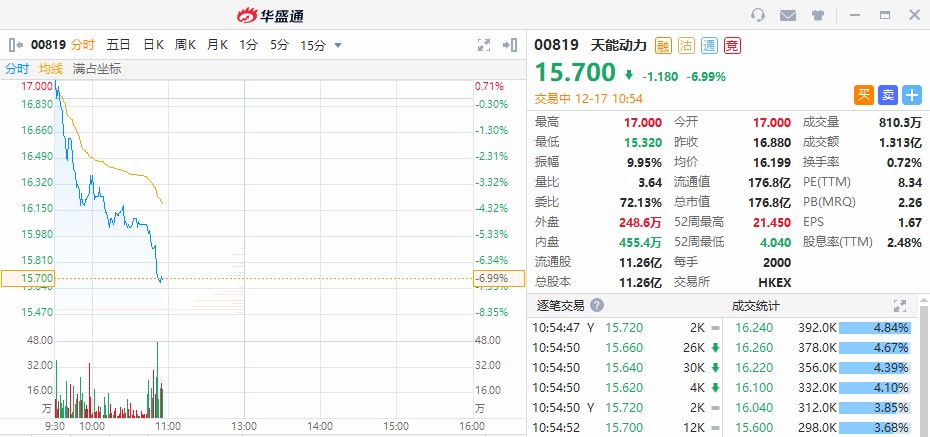930x437 pixels.
Task: Click the 逐笔交易 help question mark
Action: [x=597, y=306]
